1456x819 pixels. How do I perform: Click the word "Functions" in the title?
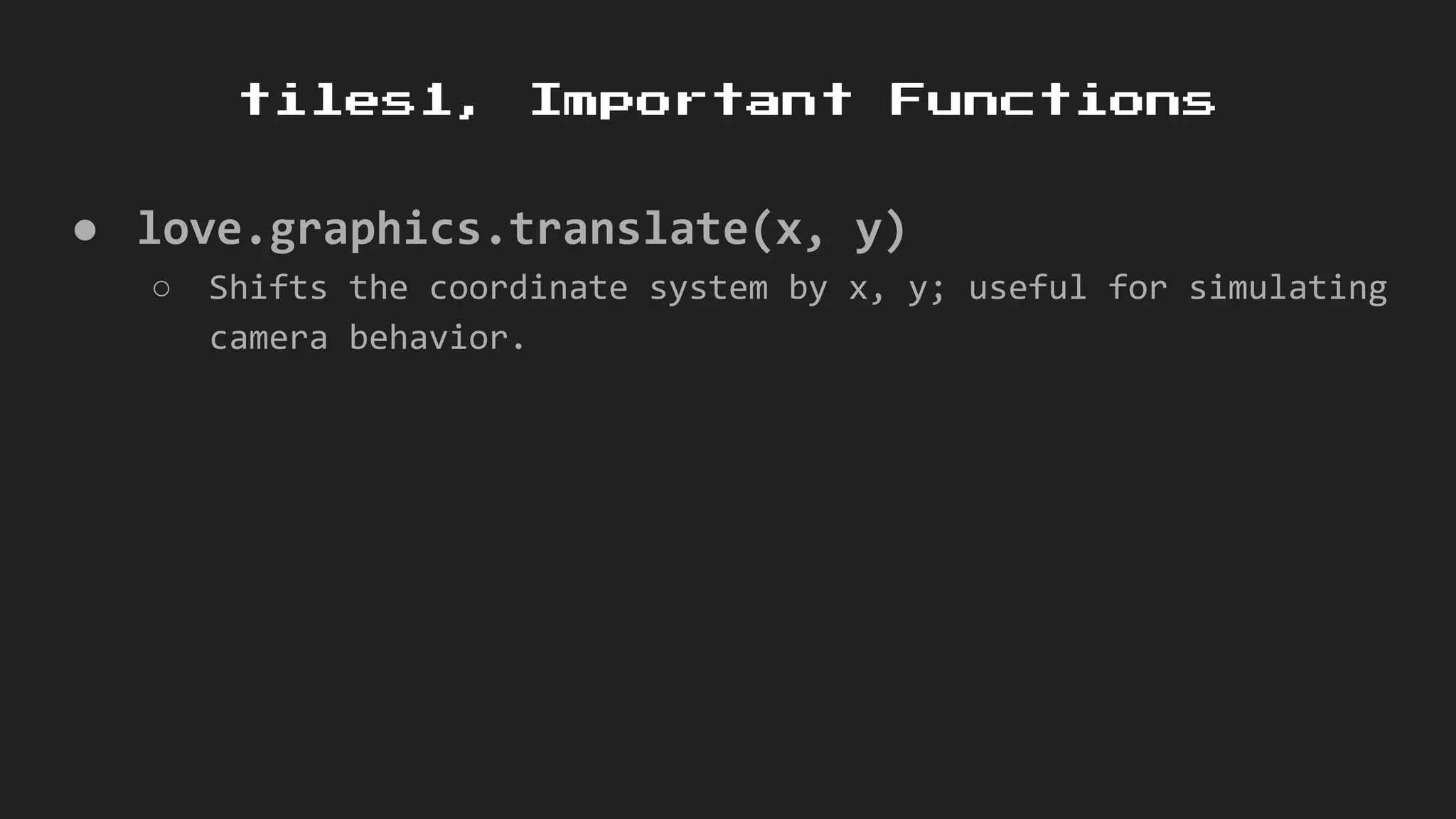(1052, 100)
